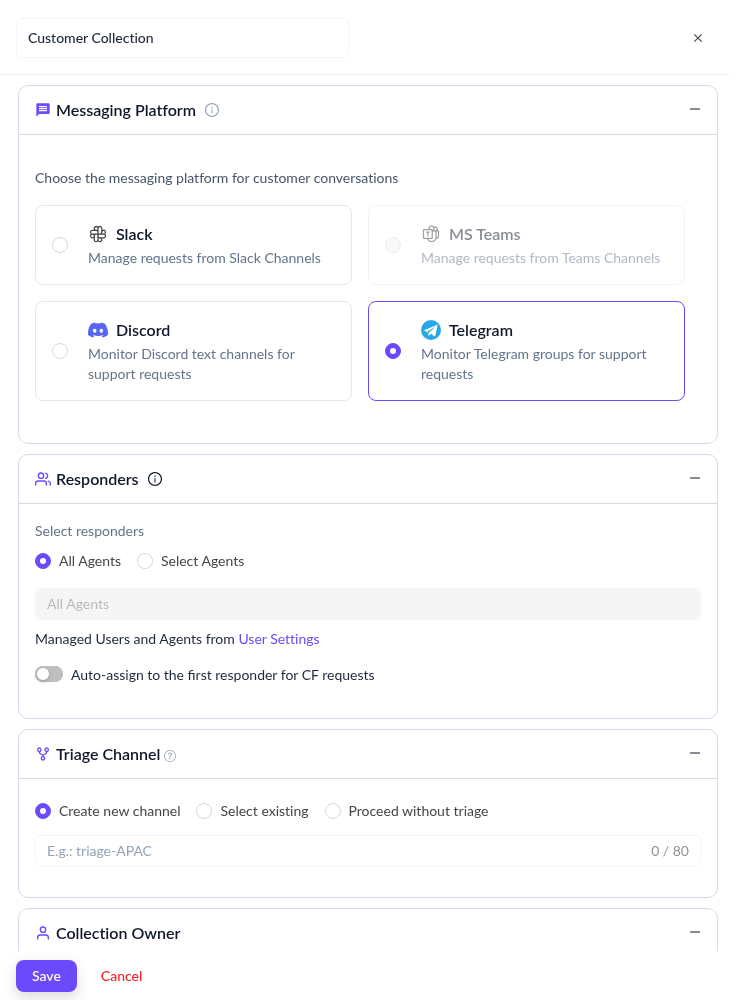Click the Telegram logo icon
Viewport: 740px width, 1000px height.
coord(431,330)
